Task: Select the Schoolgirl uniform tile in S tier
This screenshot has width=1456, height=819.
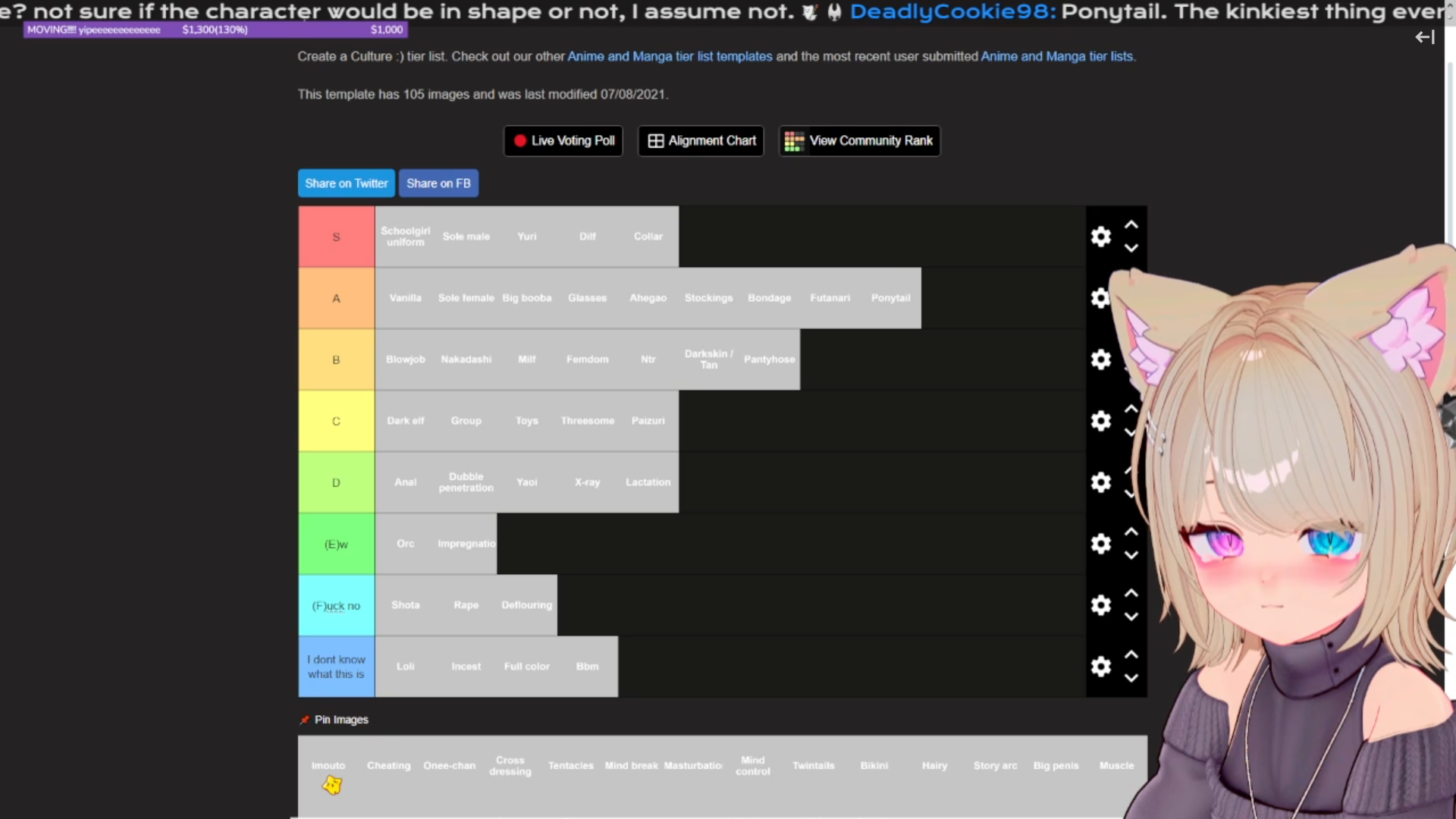Action: 406,237
